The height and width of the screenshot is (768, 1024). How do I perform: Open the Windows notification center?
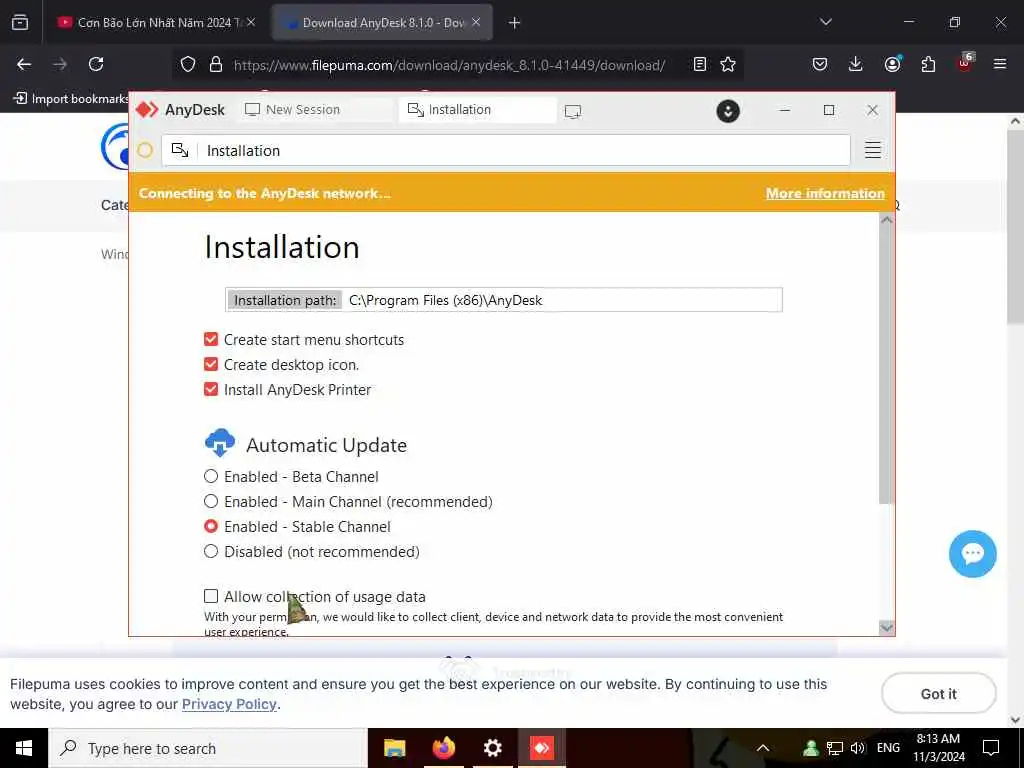[x=991, y=748]
